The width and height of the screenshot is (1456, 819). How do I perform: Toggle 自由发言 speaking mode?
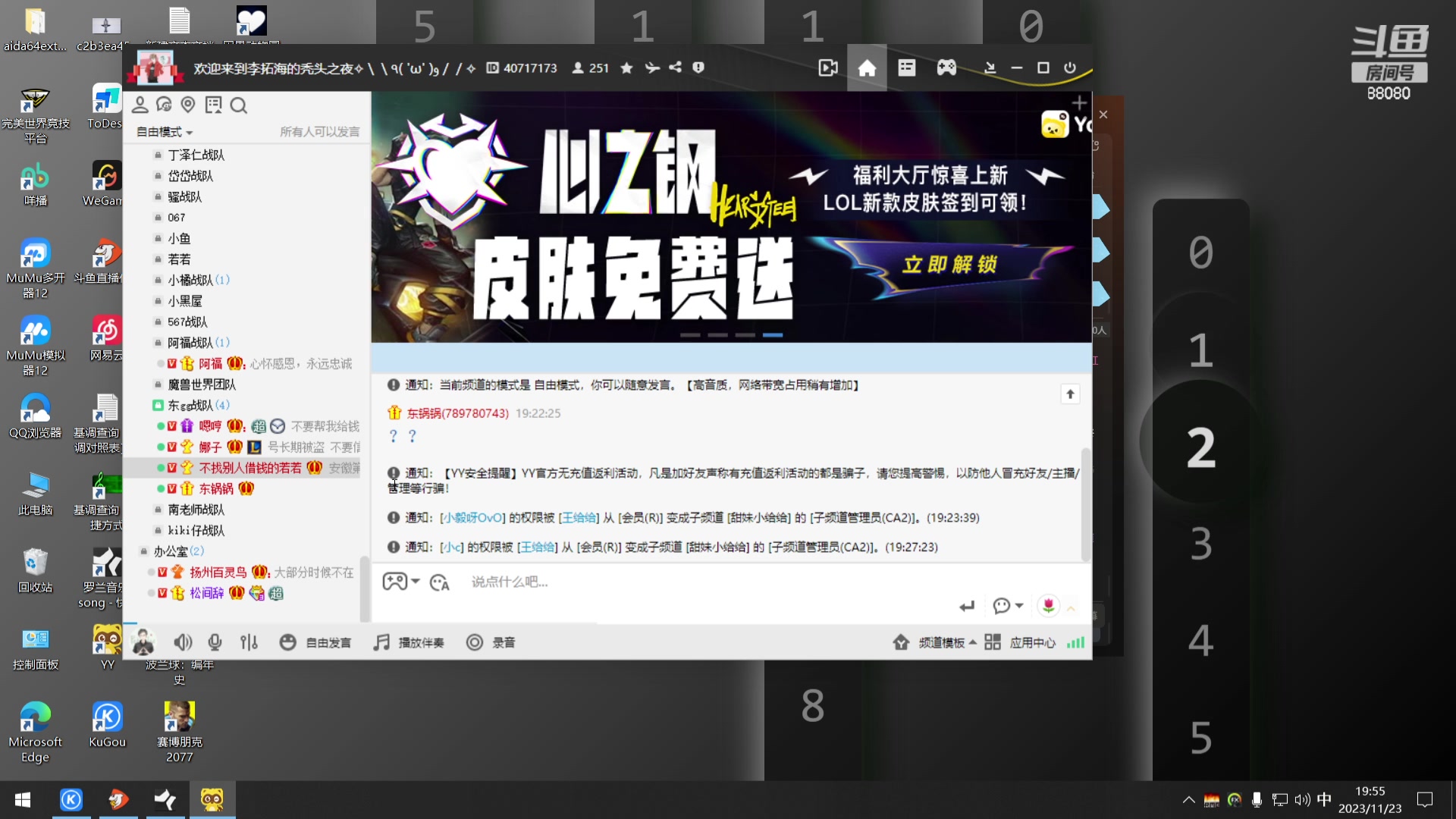point(315,642)
